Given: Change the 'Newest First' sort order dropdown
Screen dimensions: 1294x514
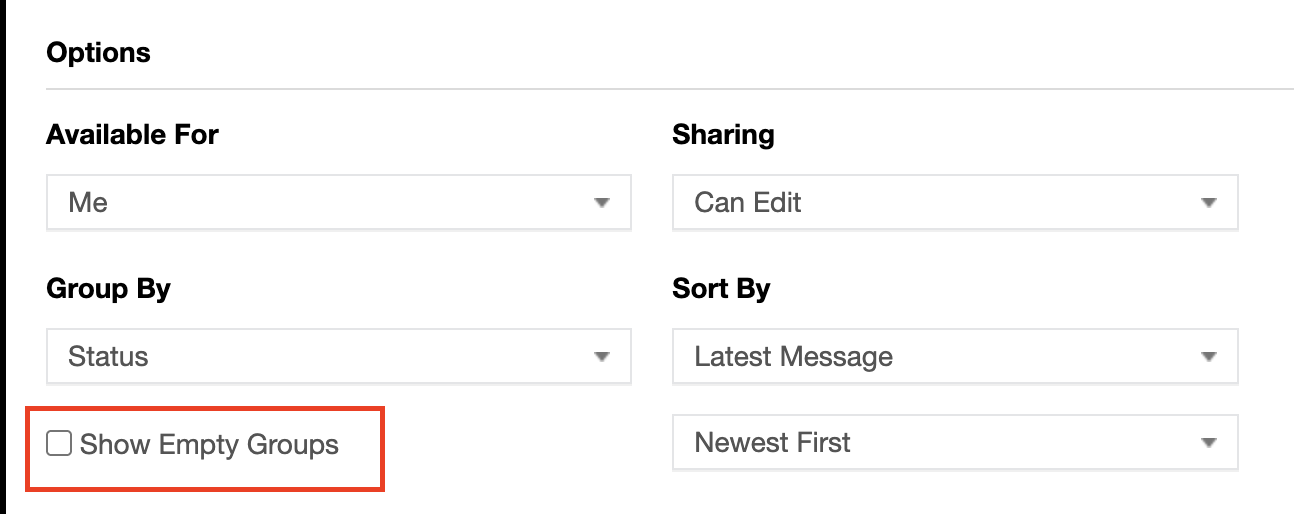Looking at the screenshot, I should (x=955, y=443).
